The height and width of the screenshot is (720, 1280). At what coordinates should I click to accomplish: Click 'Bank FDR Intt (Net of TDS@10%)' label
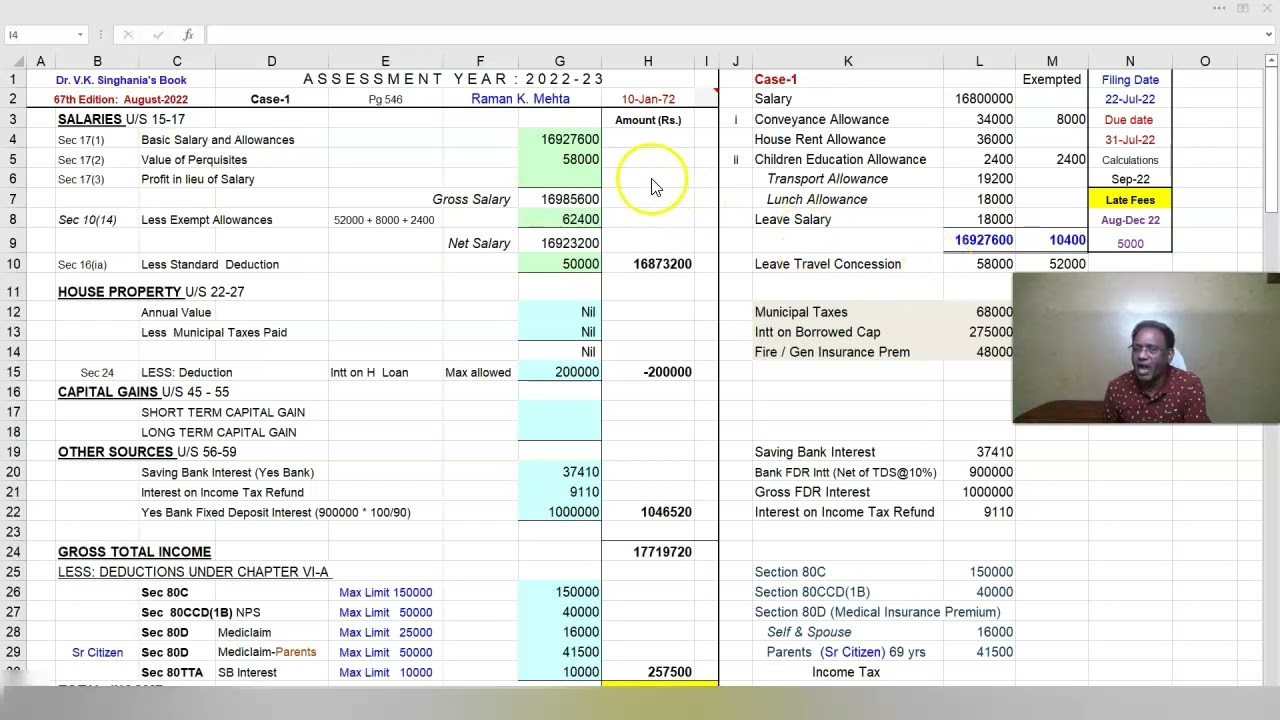tap(846, 472)
